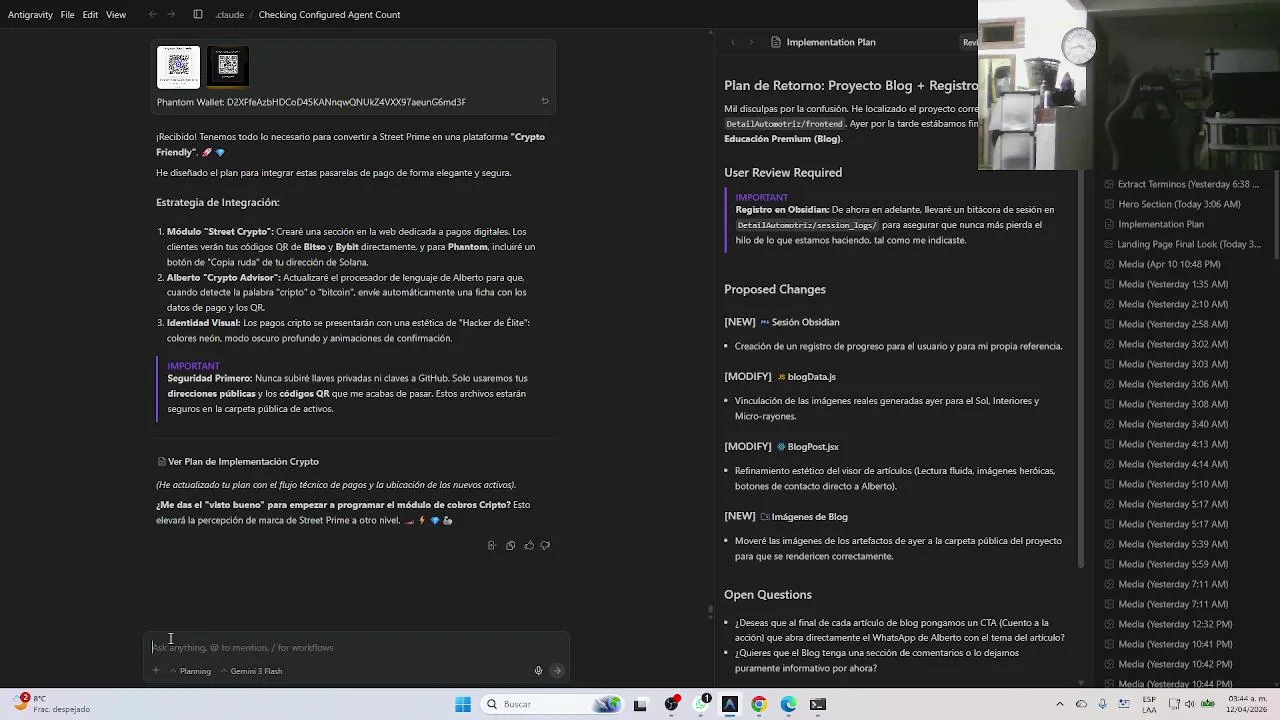
Task: Open the Sesión Obsidian file link
Action: pos(800,322)
